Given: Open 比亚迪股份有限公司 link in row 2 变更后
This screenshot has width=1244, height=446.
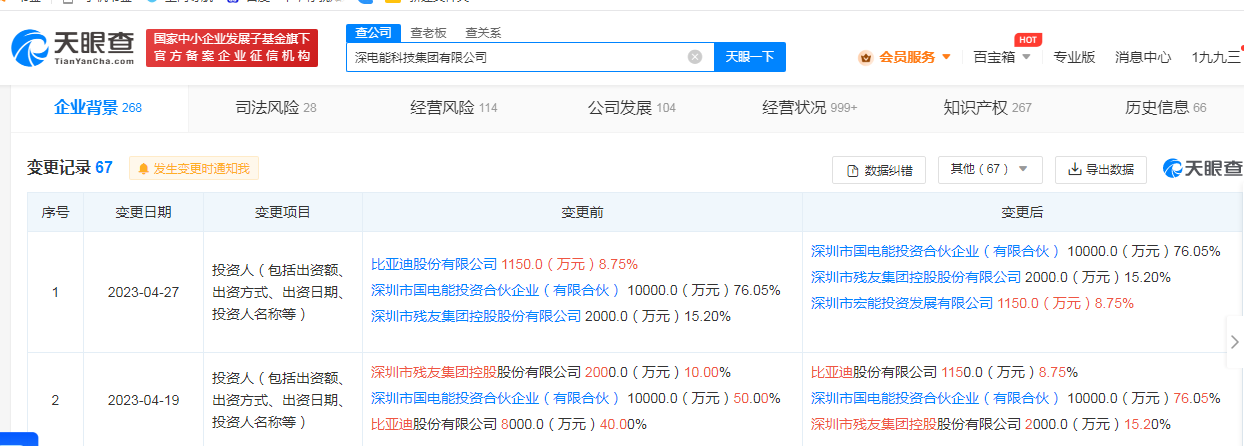Looking at the screenshot, I should coord(874,372).
